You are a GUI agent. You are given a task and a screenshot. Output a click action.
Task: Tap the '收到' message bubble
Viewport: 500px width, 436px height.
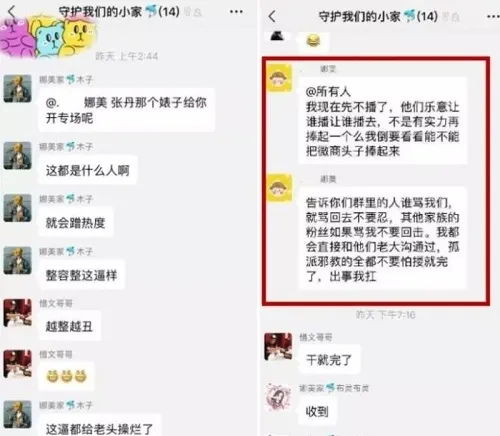coord(317,412)
